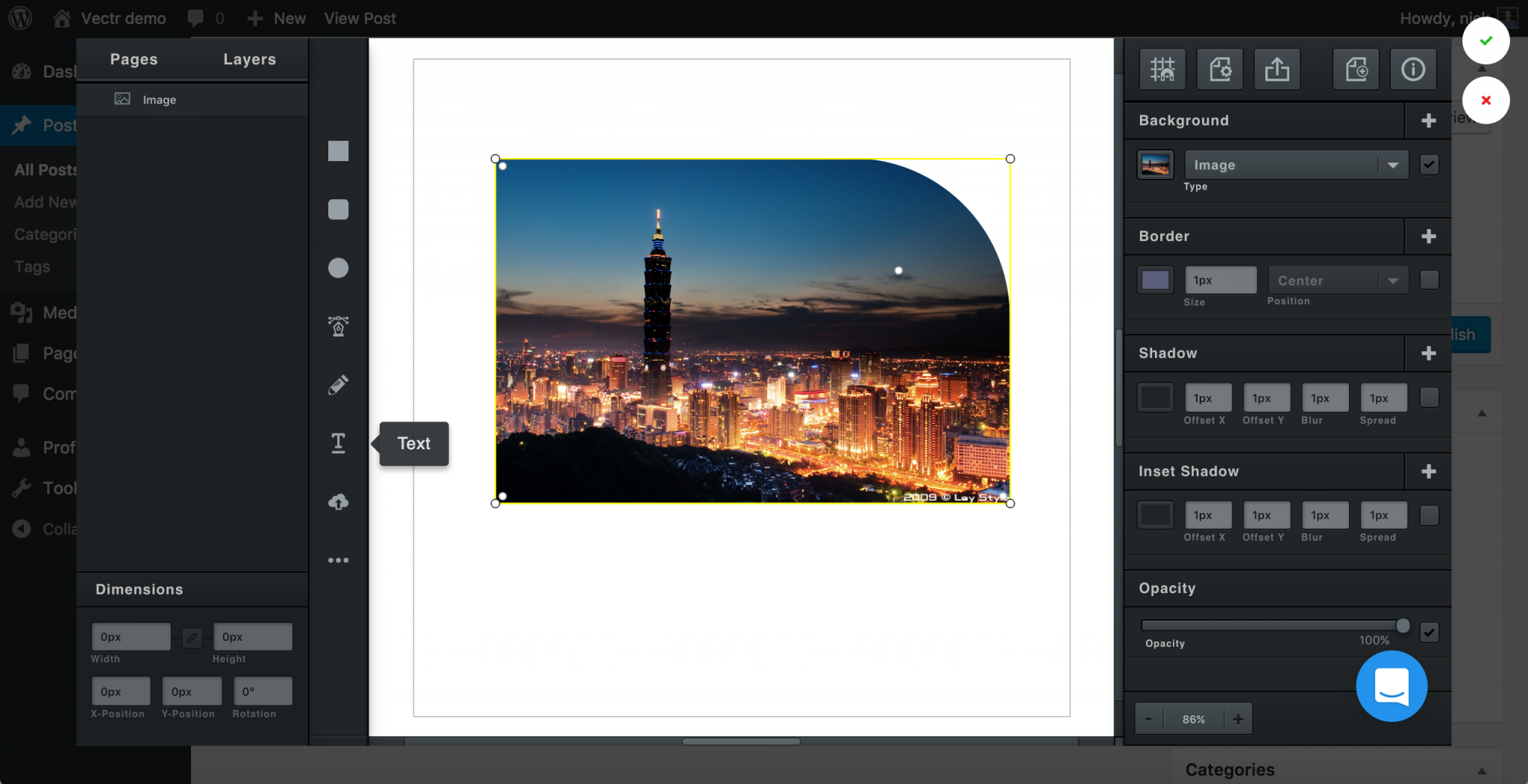Select the Ellipse tool
This screenshot has height=784, width=1528.
pyautogui.click(x=338, y=267)
